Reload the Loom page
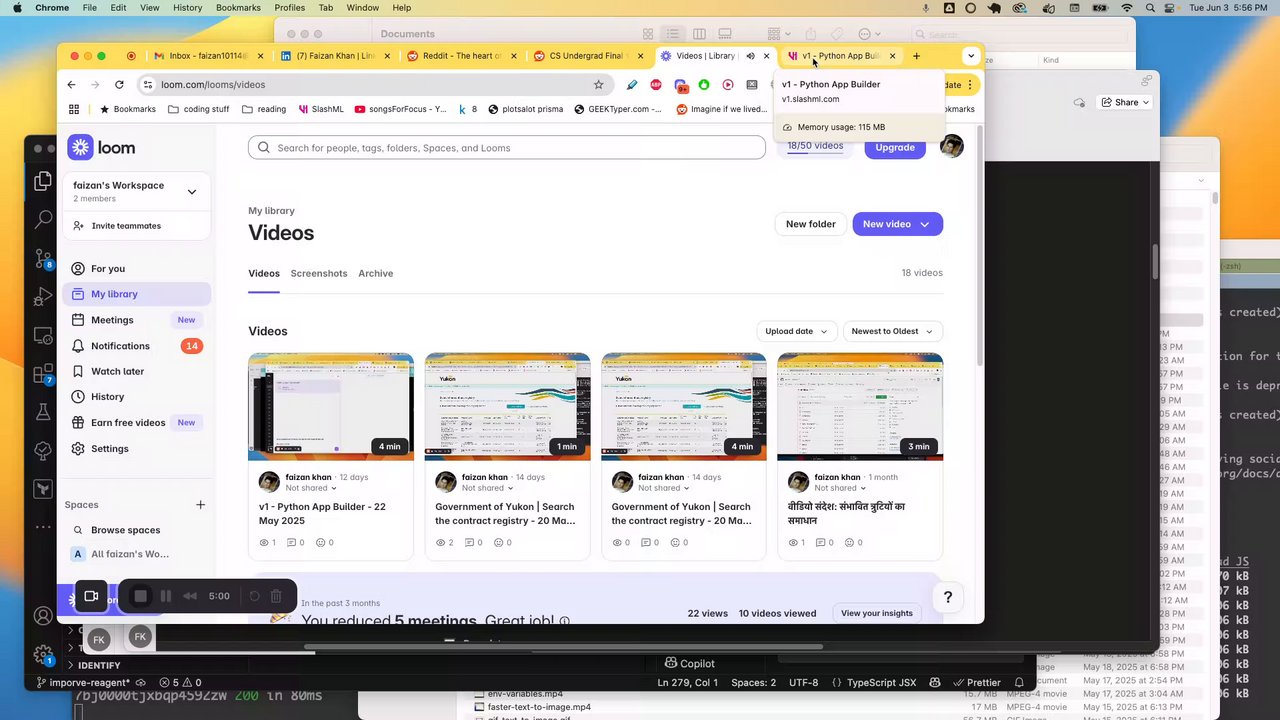This screenshot has height=720, width=1280. coord(119,85)
